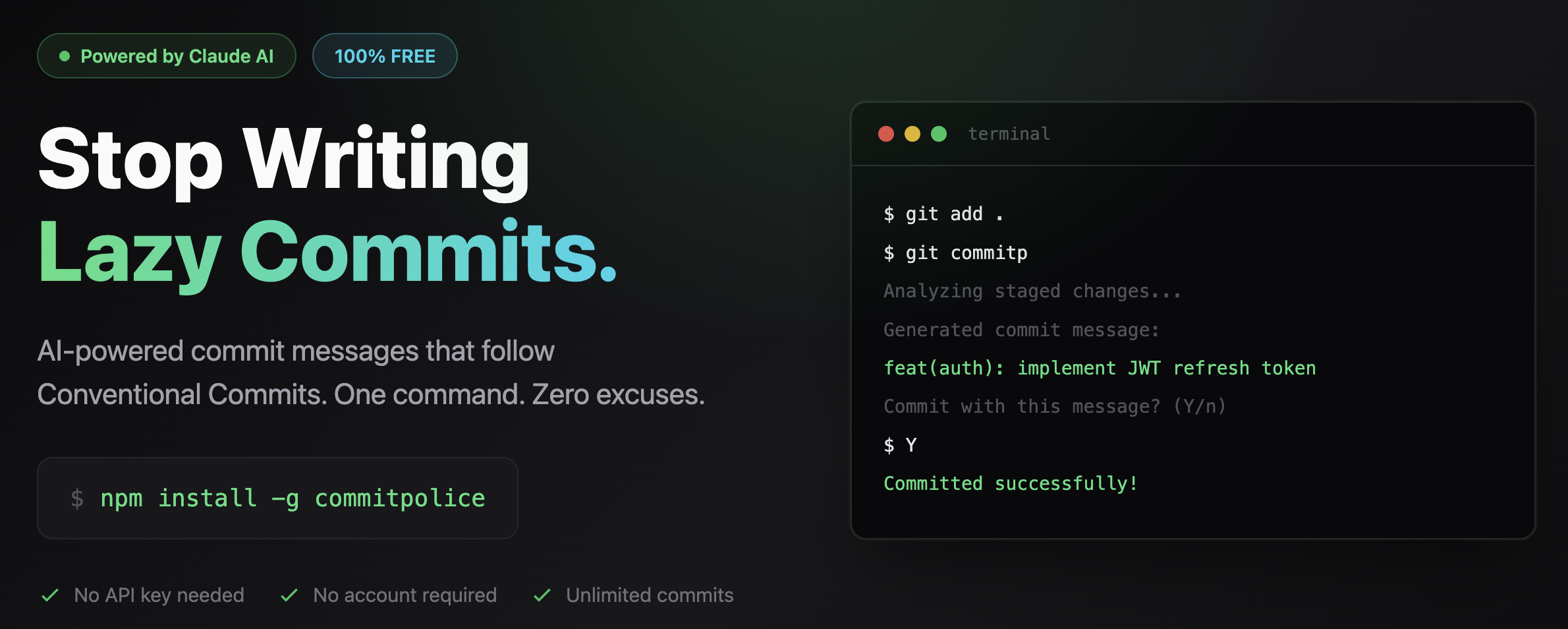This screenshot has height=629, width=1568.
Task: Click the checkmark beside No API key needed
Action: [49, 595]
